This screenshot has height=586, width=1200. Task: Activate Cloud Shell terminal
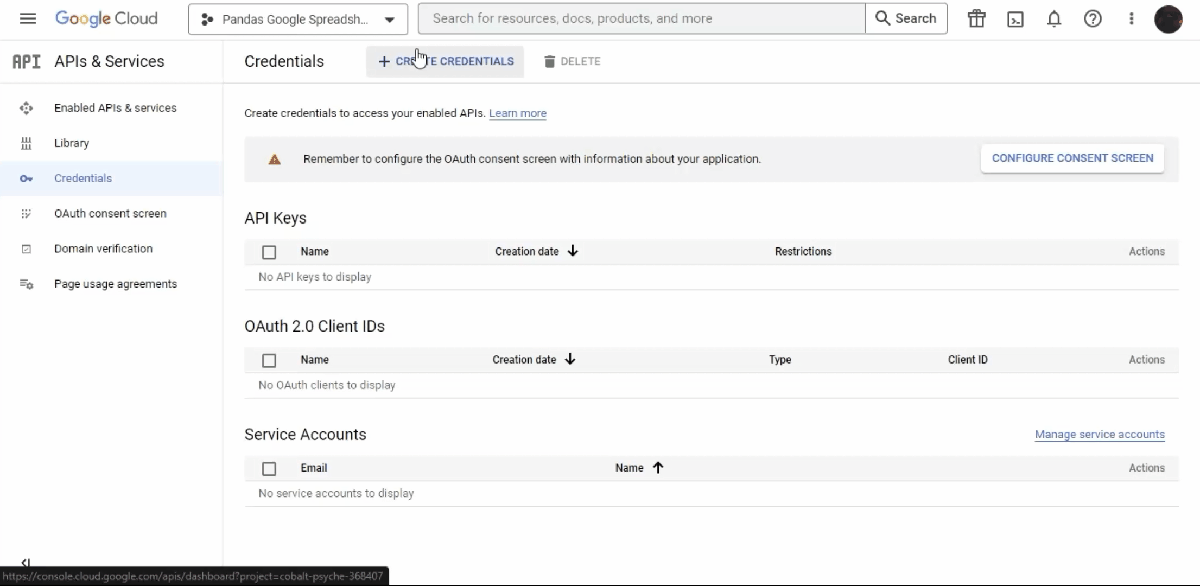pyautogui.click(x=1016, y=18)
